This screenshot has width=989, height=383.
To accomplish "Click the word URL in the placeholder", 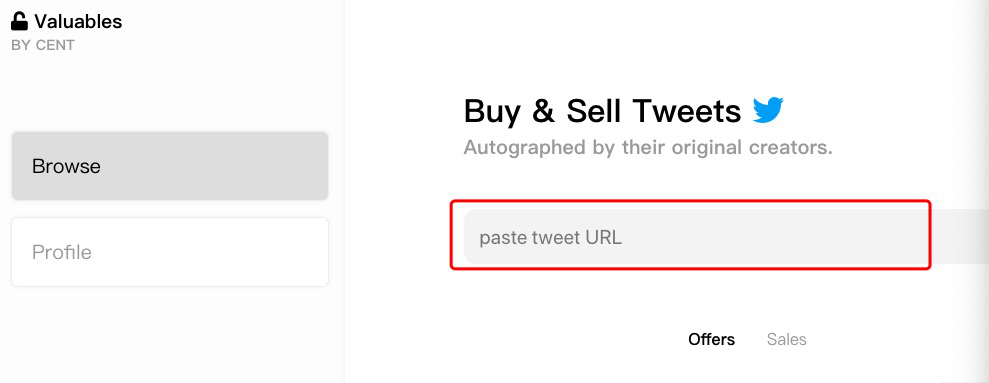I will point(604,237).
